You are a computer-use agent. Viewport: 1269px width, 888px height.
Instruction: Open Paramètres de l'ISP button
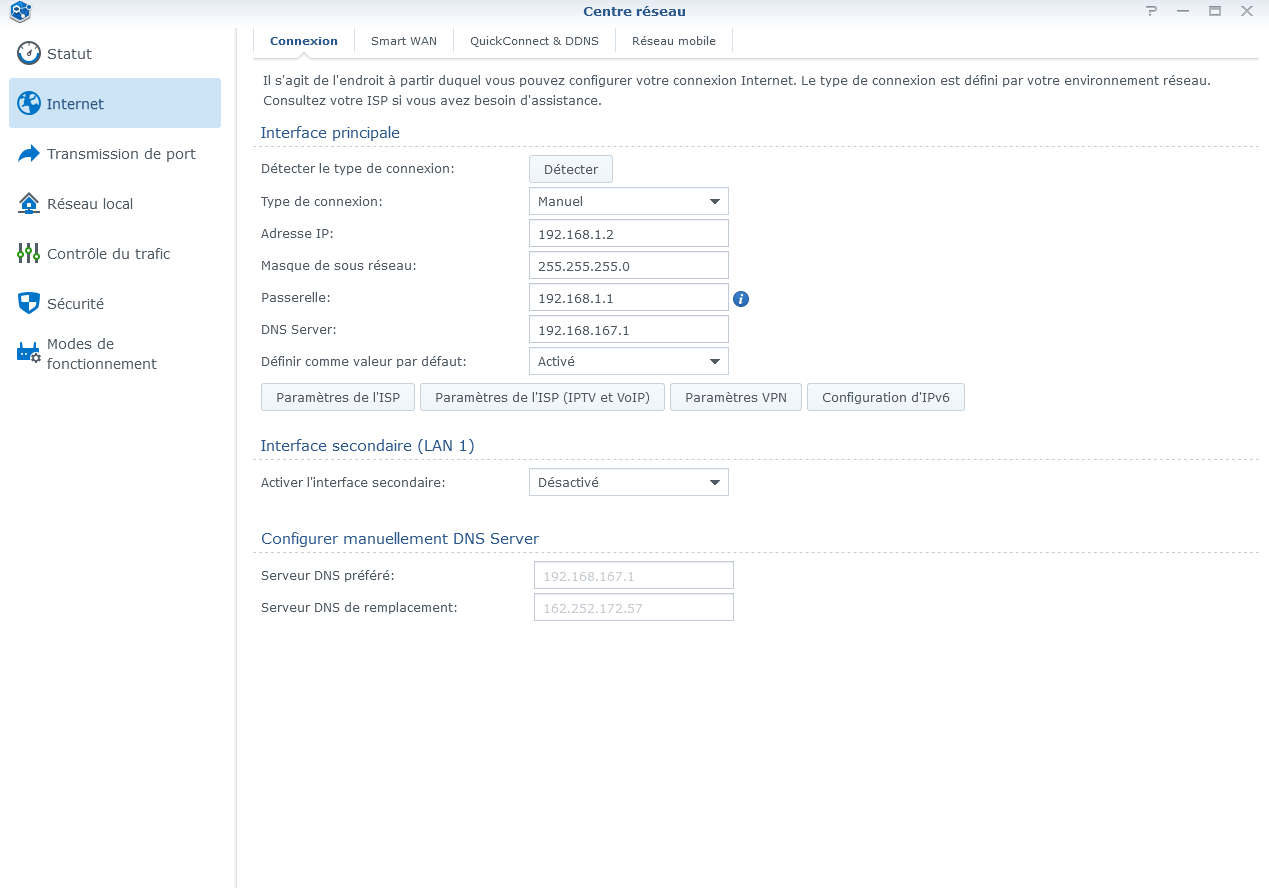[338, 397]
